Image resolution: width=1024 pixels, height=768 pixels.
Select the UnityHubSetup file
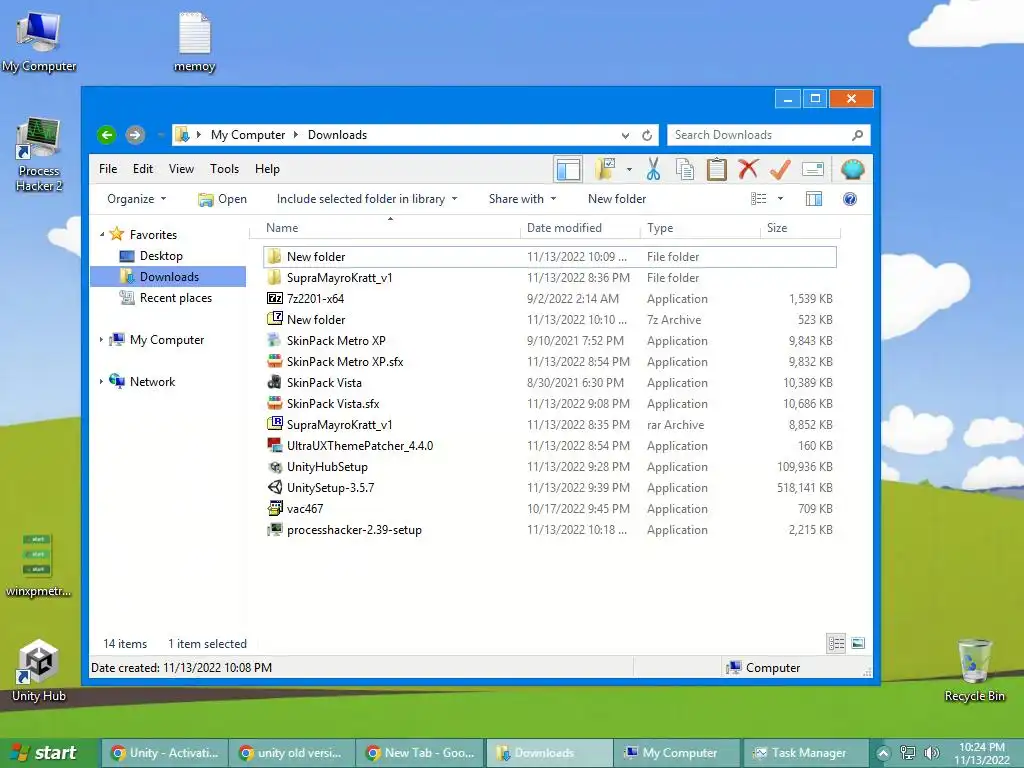[550, 467]
